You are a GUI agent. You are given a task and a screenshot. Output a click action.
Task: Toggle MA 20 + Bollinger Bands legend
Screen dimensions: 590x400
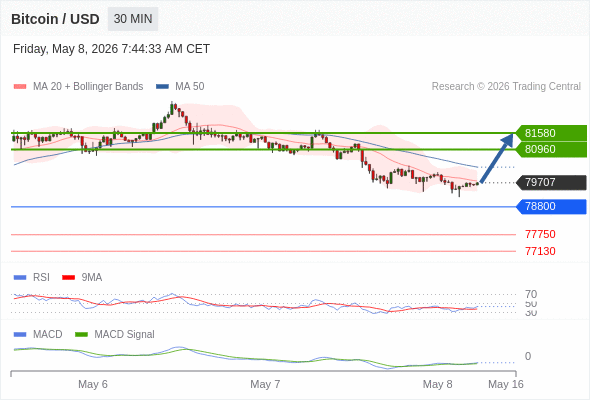click(78, 87)
